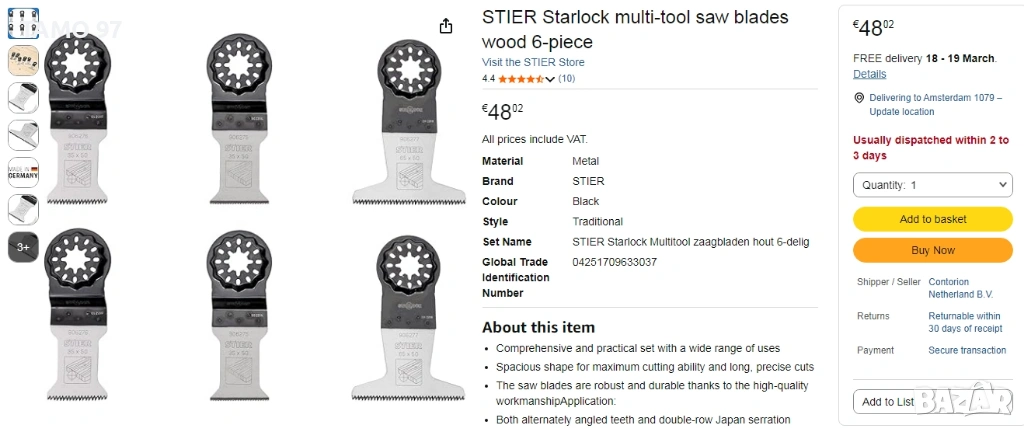This screenshot has height=428, width=1024.
Task: Open the Returnable within 30 days link
Action: (964, 322)
